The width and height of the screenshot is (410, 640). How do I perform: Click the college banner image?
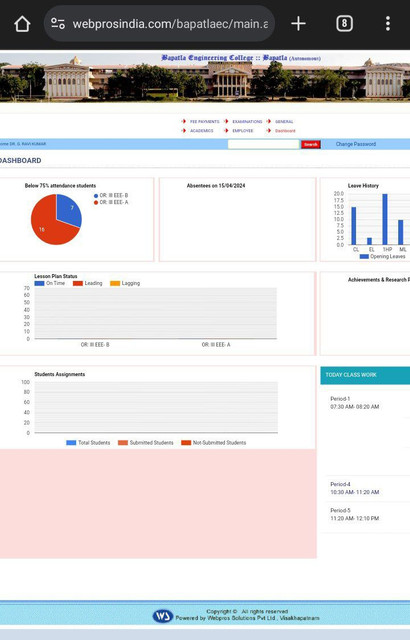205,77
